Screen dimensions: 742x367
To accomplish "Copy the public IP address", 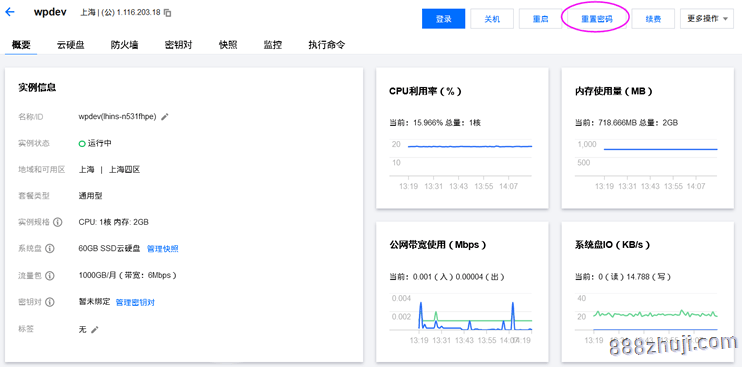I will pos(168,13).
